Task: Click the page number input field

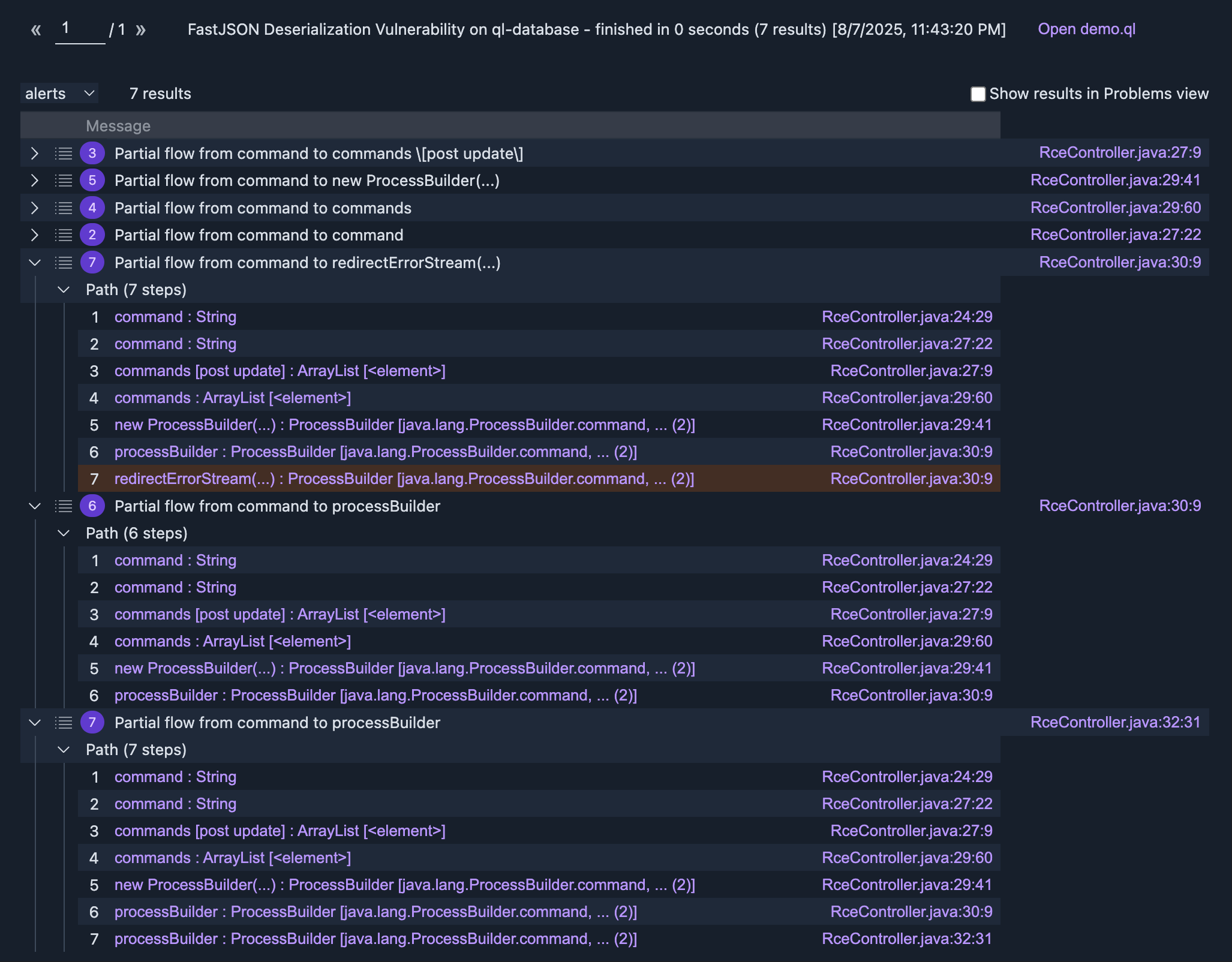Action: pyautogui.click(x=80, y=29)
